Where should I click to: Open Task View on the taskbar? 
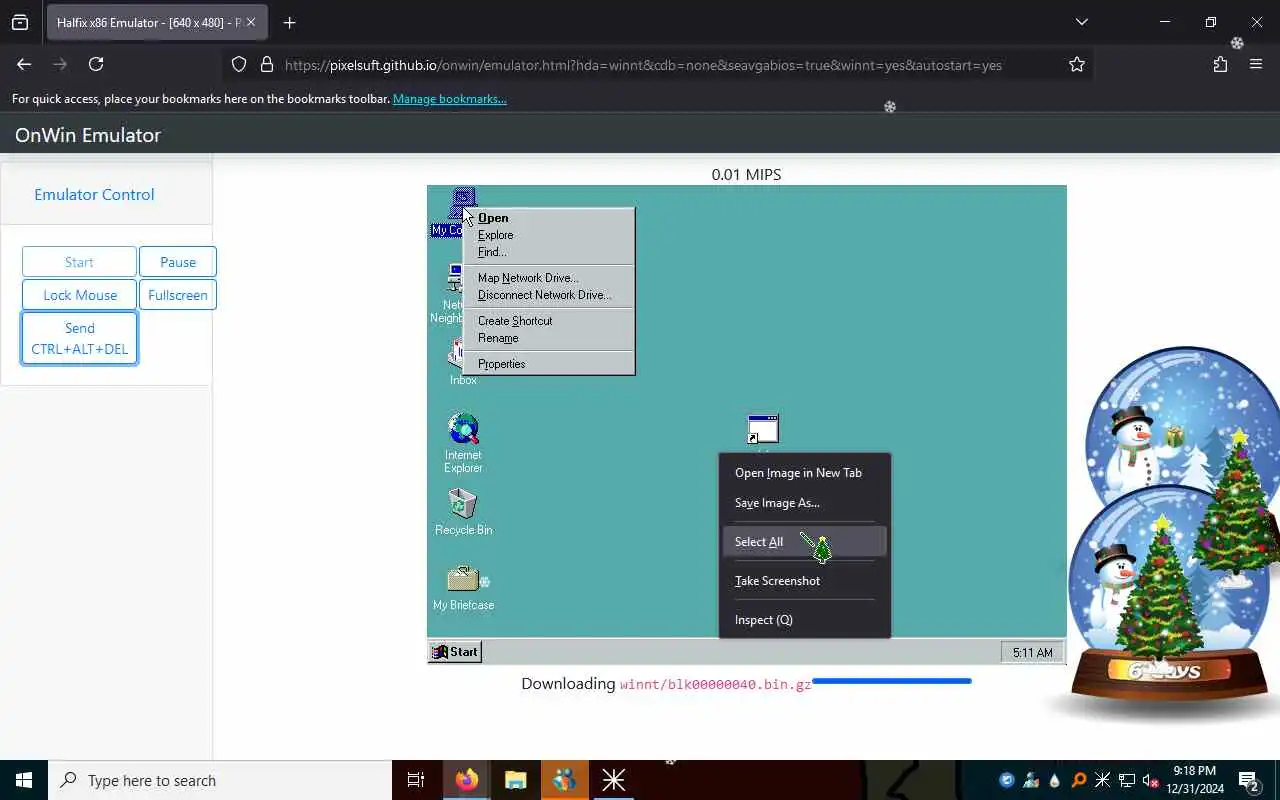(x=416, y=780)
